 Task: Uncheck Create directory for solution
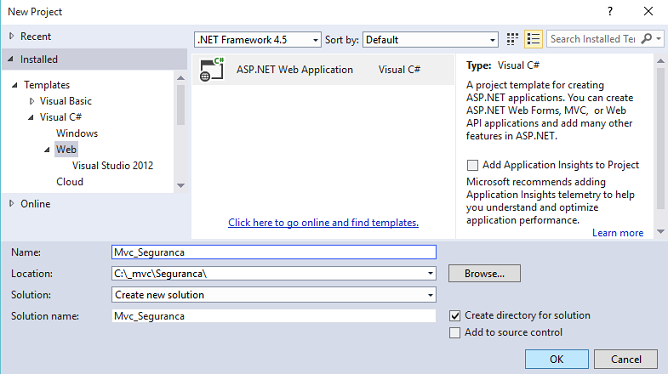(455, 316)
